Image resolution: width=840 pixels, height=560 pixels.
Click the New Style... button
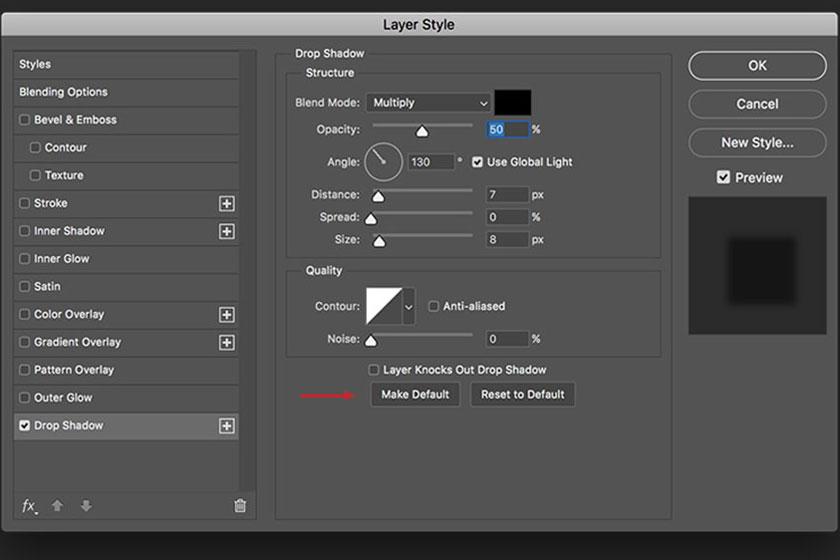click(757, 143)
